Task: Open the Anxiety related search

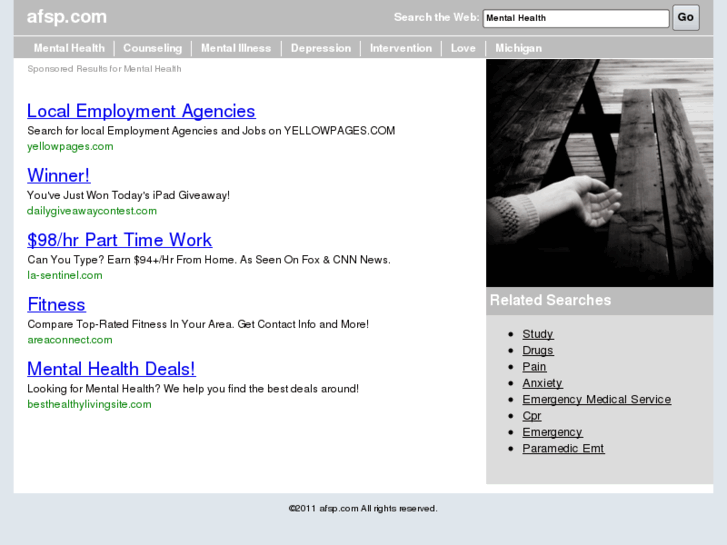Action: (542, 383)
